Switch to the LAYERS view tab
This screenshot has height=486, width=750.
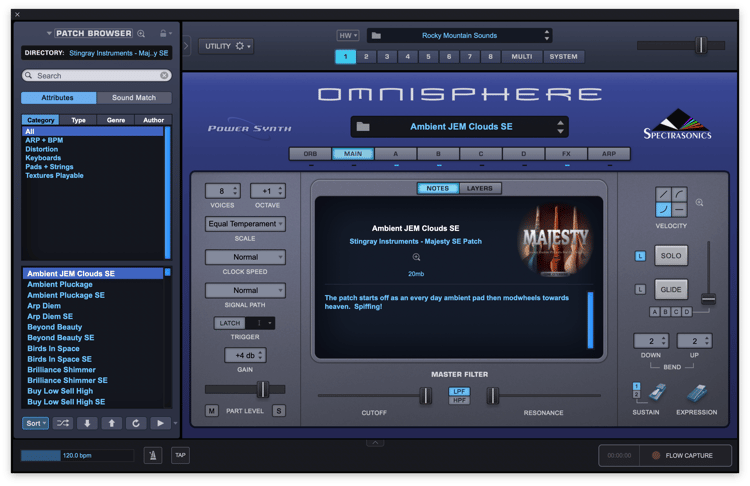(x=480, y=188)
